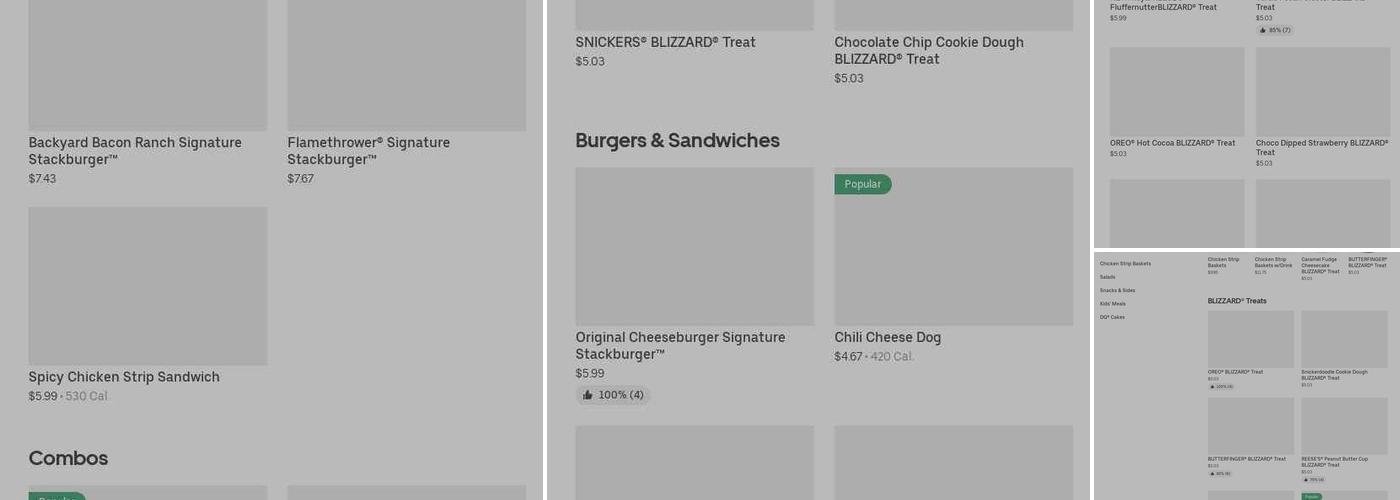This screenshot has width=1400, height=500.
Task: Jump to Kids' Meals sidebar category
Action: tap(1112, 303)
